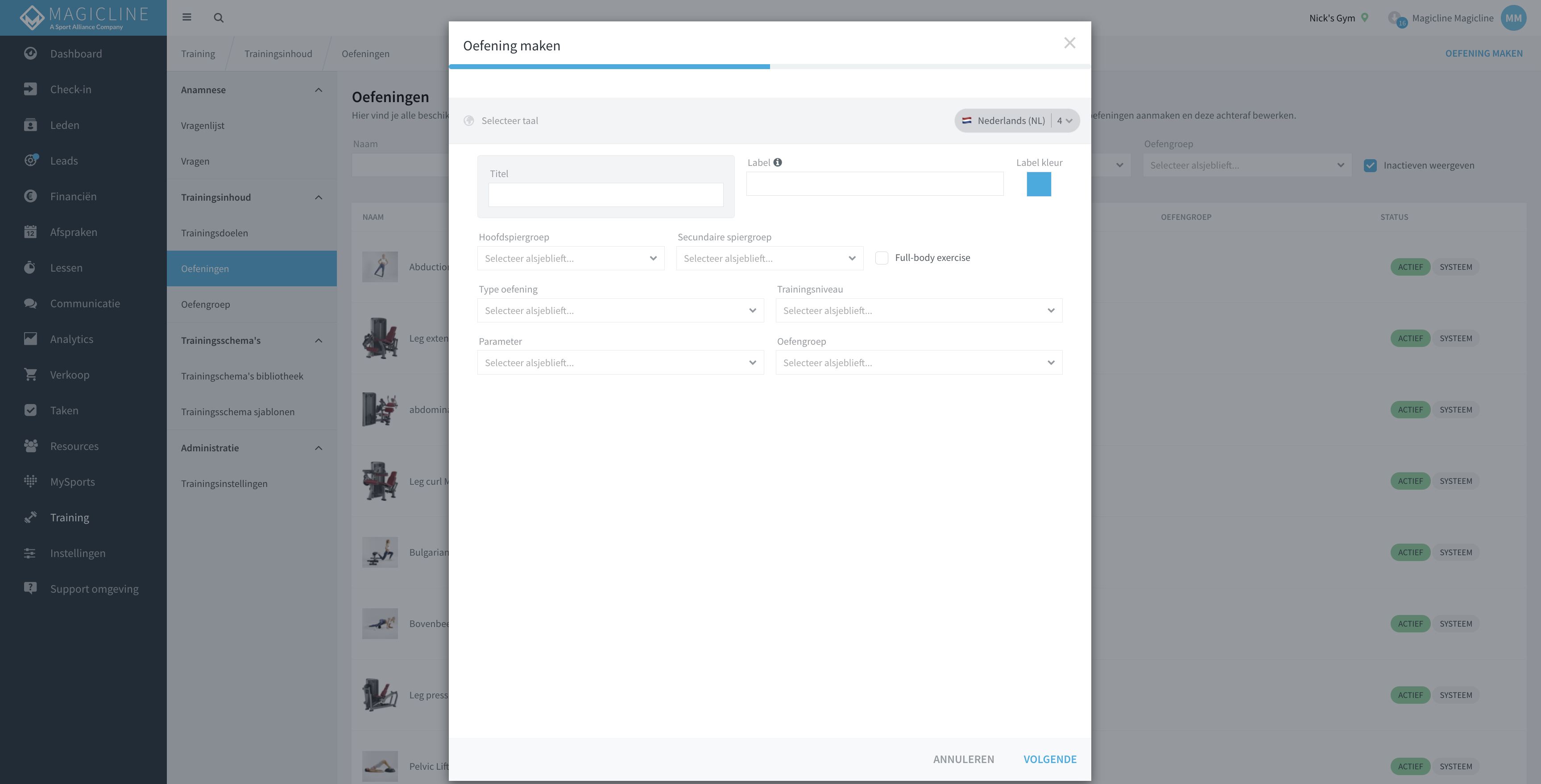Click the Label input field
Screen dimensions: 1541x784
click(x=874, y=184)
